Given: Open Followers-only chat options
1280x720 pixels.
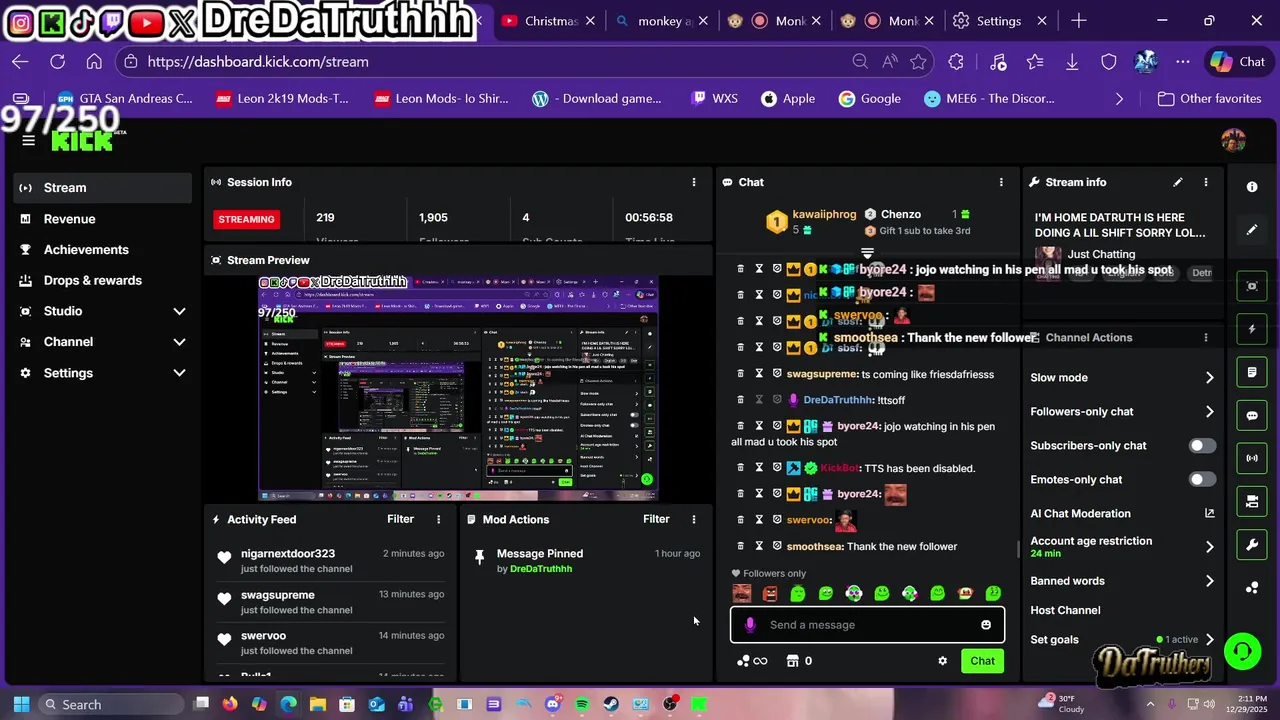Looking at the screenshot, I should tap(1122, 412).
